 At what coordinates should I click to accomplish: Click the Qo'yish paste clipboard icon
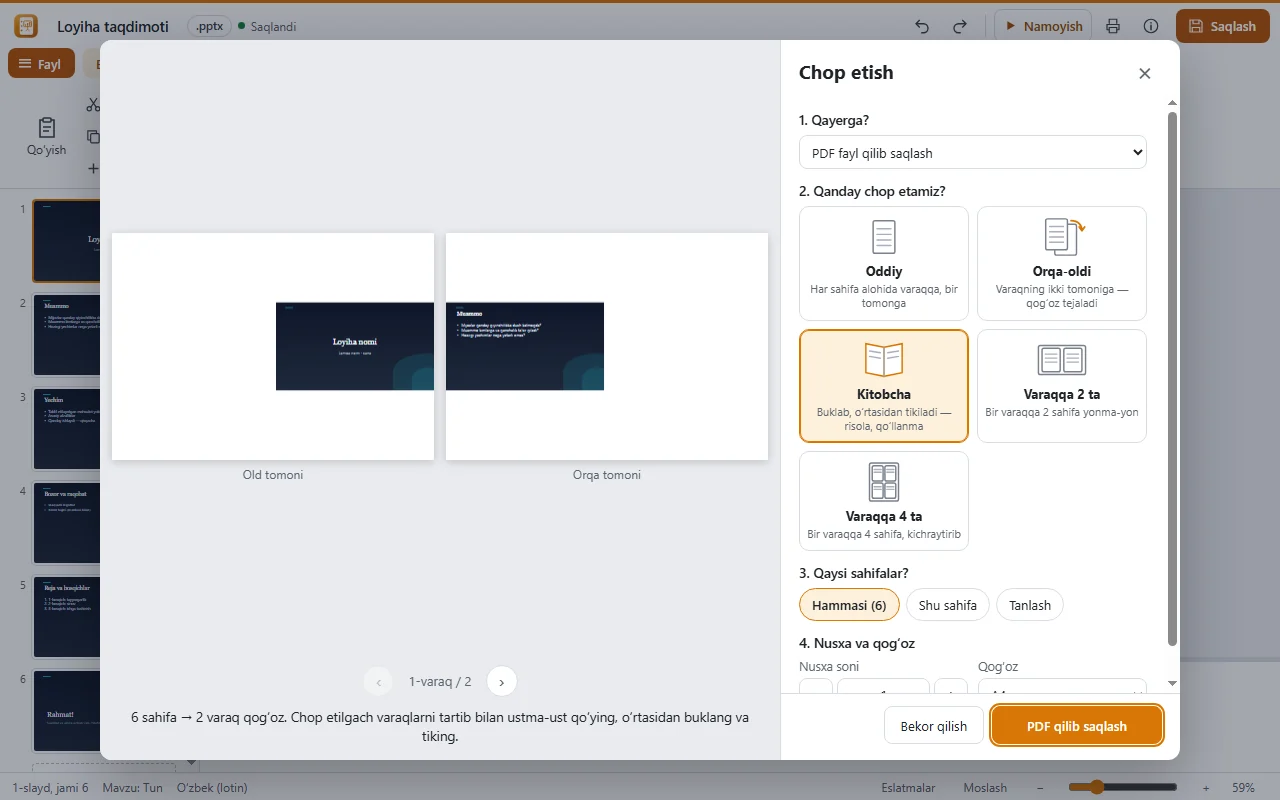(x=46, y=137)
